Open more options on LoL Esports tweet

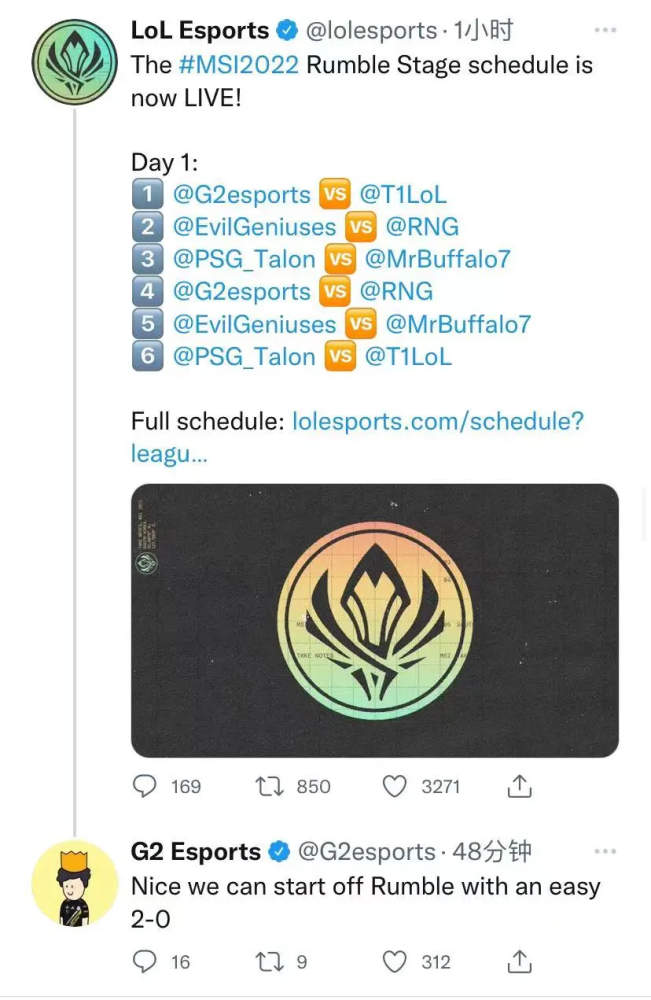tap(605, 30)
